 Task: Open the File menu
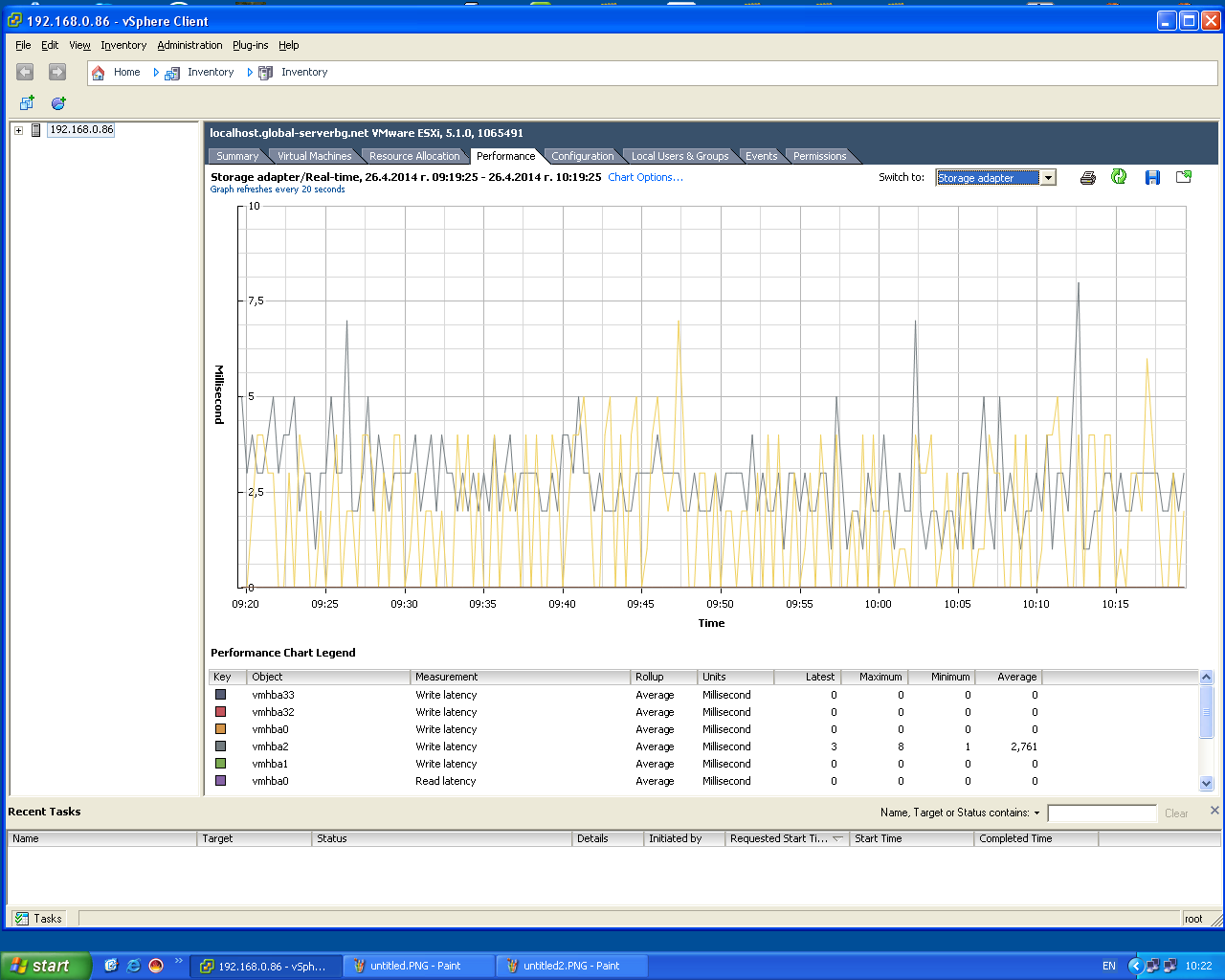(x=23, y=45)
